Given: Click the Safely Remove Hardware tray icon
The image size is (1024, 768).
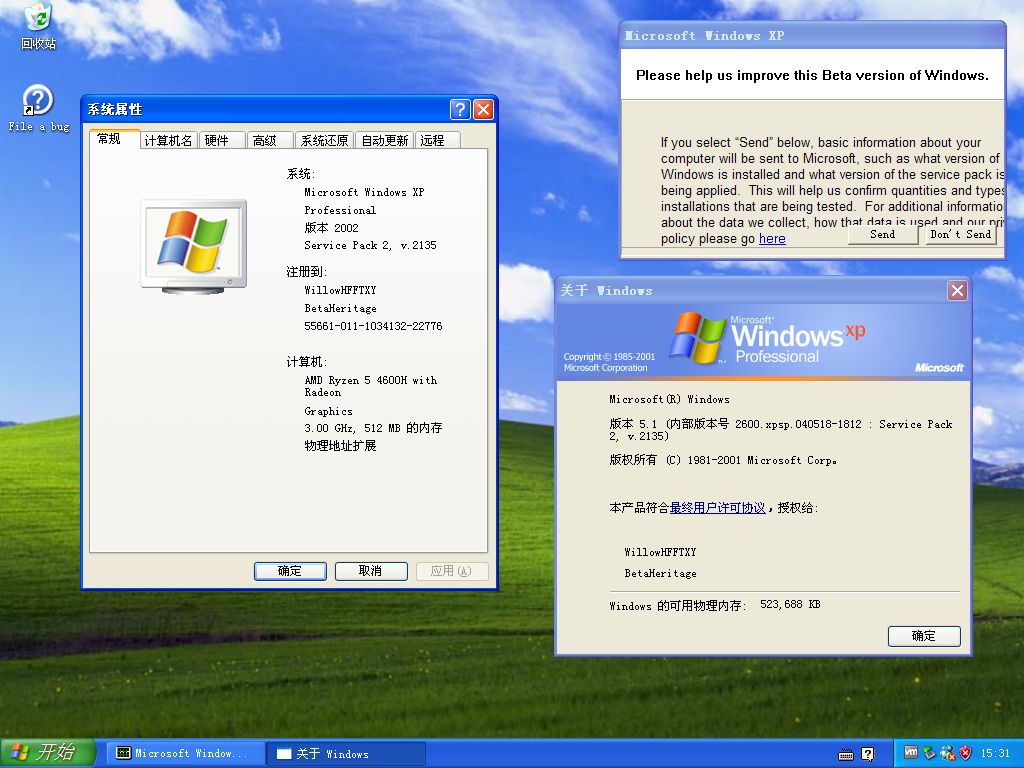Looking at the screenshot, I should (x=929, y=753).
